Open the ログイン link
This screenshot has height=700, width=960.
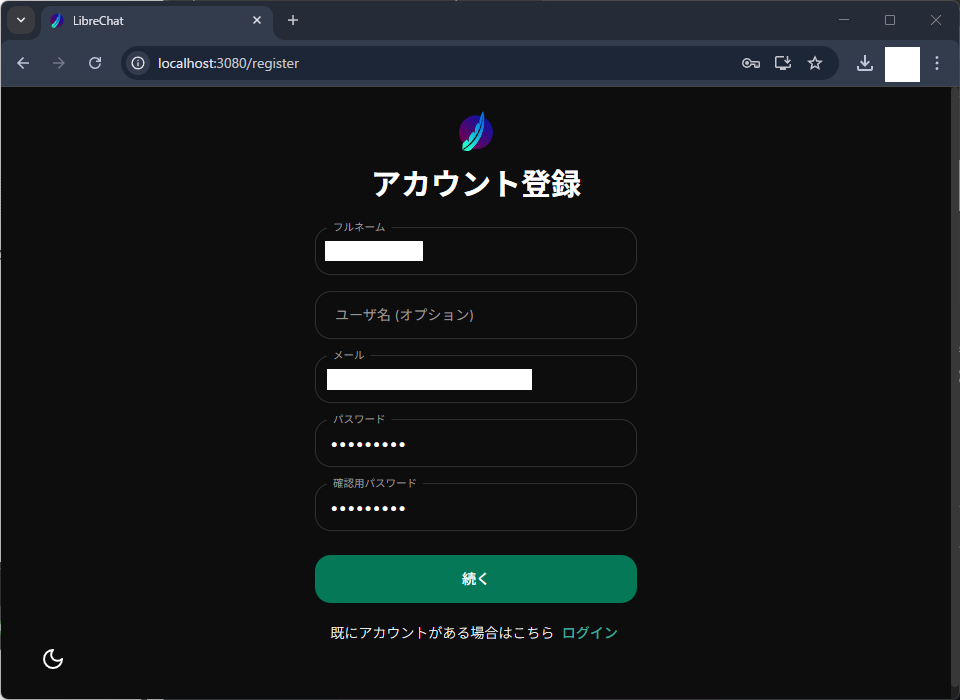590,633
